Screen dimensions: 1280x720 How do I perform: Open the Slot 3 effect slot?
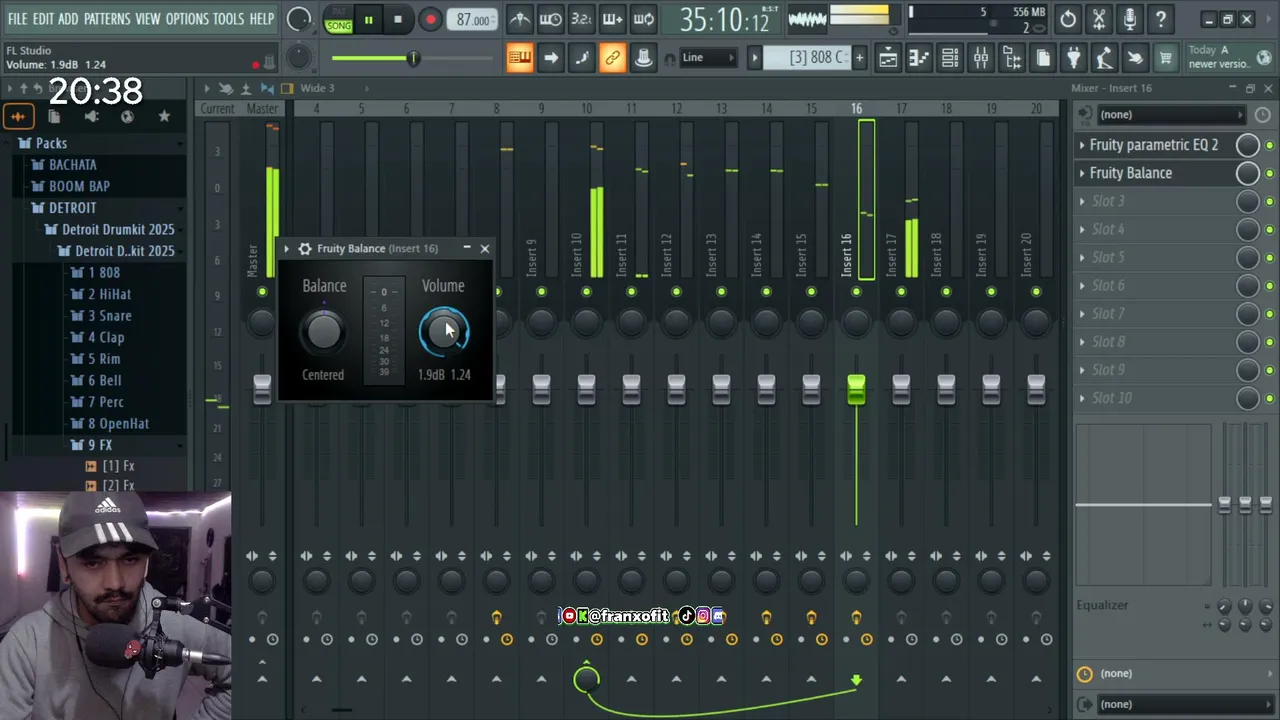click(x=1154, y=201)
